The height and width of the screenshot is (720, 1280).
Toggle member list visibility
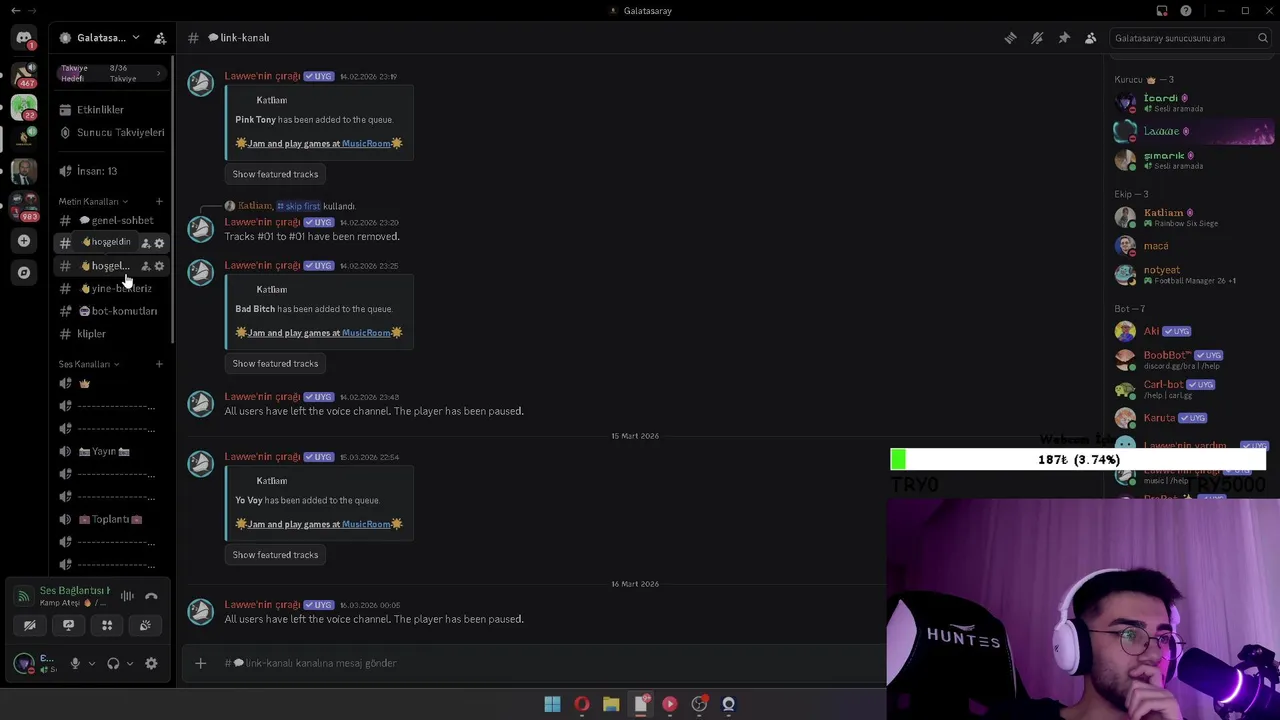point(1091,38)
